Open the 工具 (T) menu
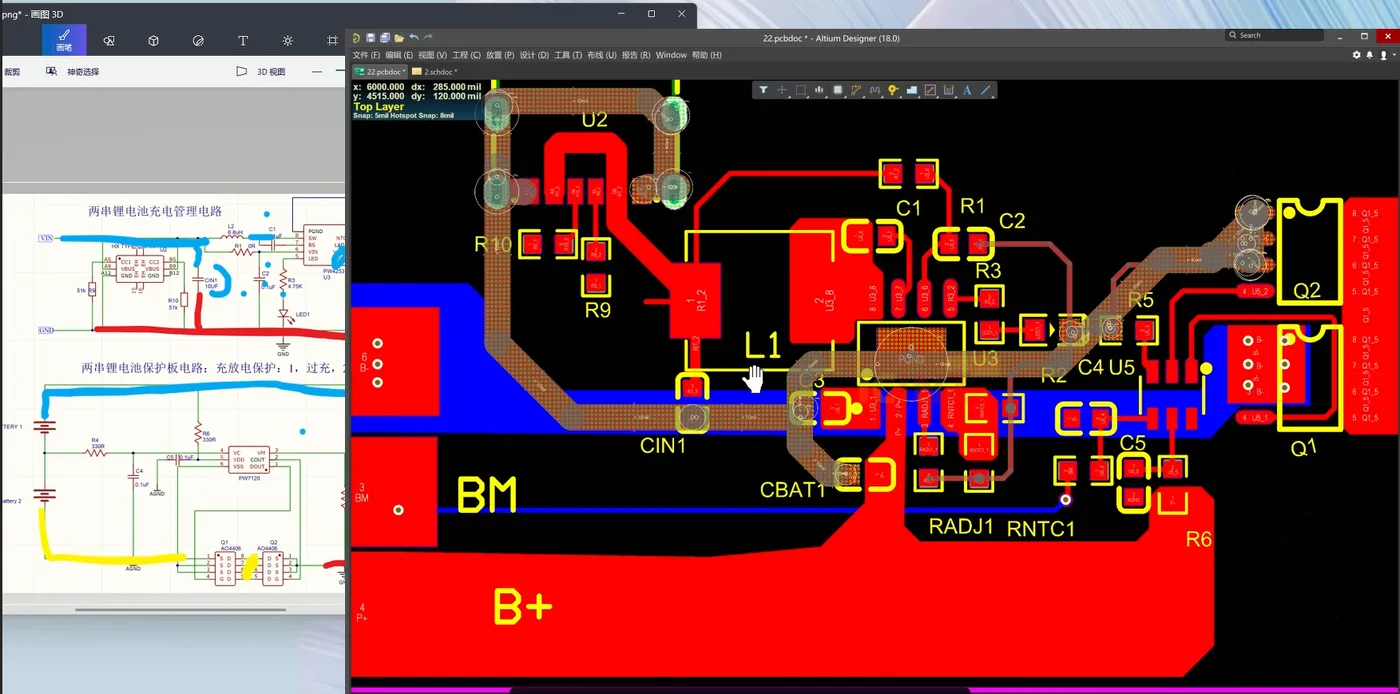Screen dimensions: 1400x694 (x=568, y=55)
